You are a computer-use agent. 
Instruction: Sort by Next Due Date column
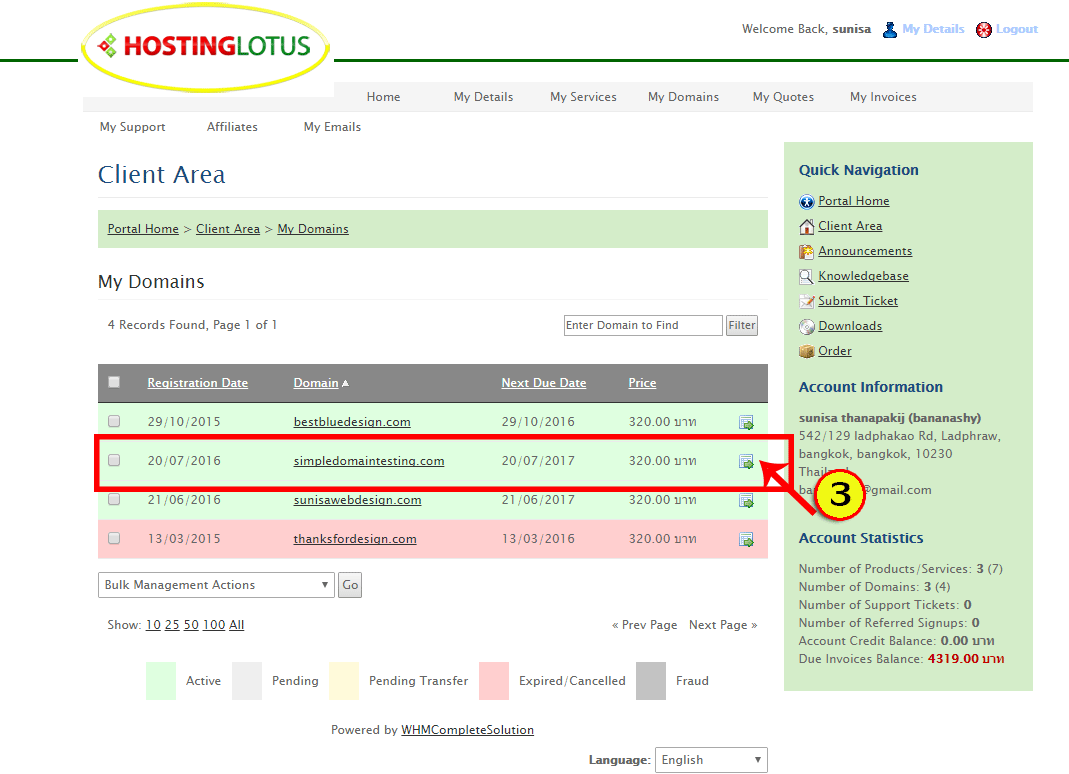pos(544,383)
